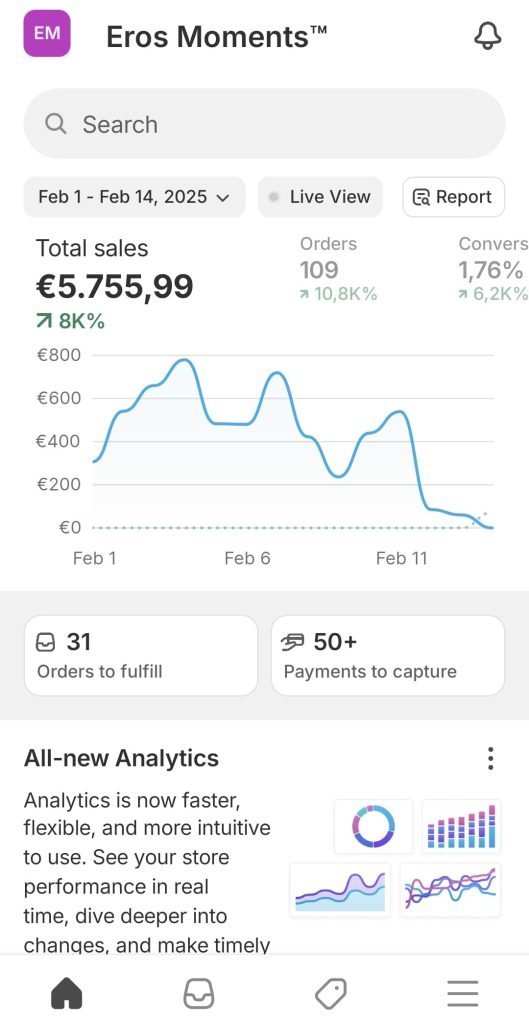This screenshot has width=529, height=1024.
Task: Open the hamburger menu tab
Action: [x=463, y=994]
